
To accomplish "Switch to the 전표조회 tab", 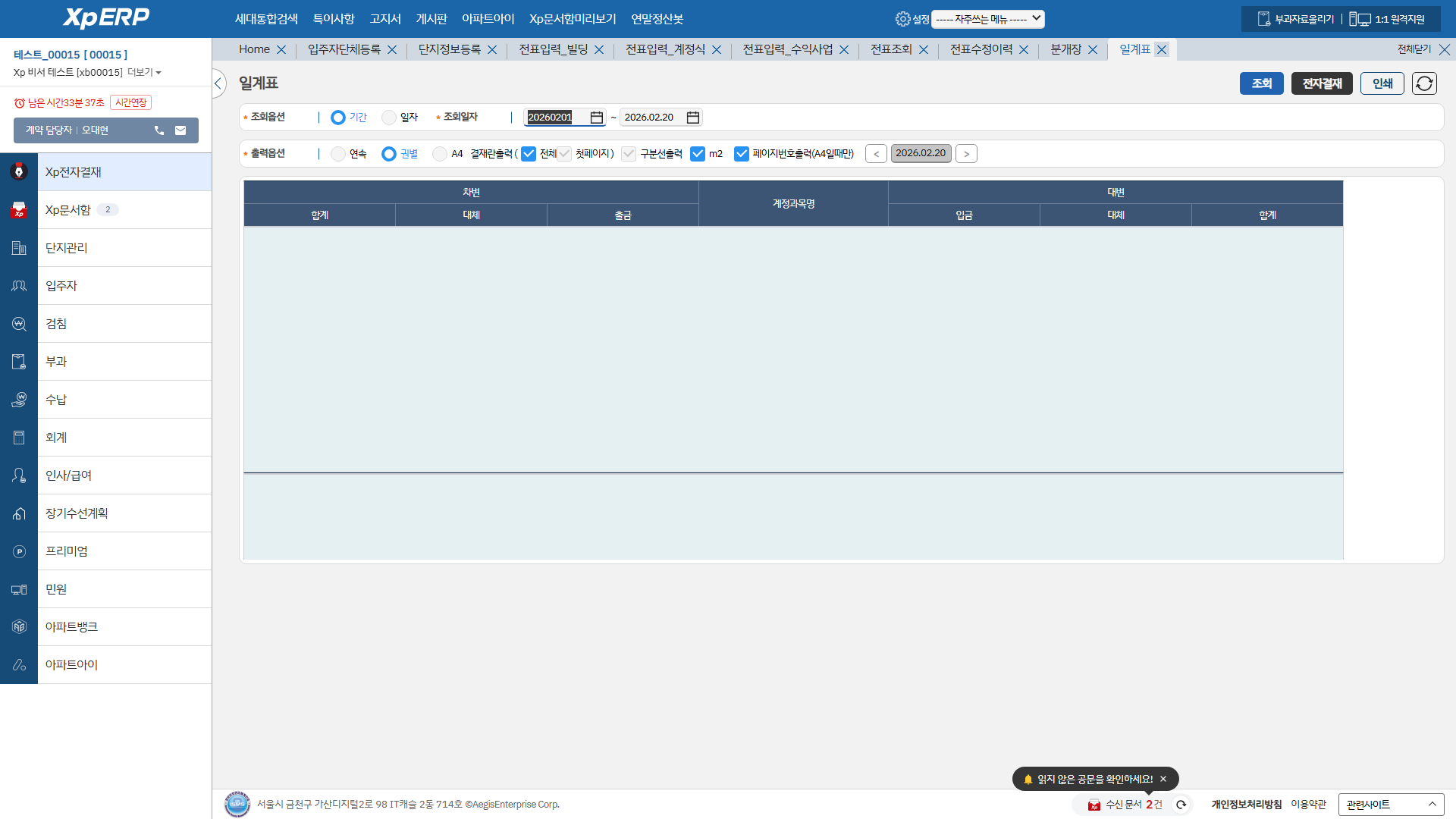I will coord(890,49).
